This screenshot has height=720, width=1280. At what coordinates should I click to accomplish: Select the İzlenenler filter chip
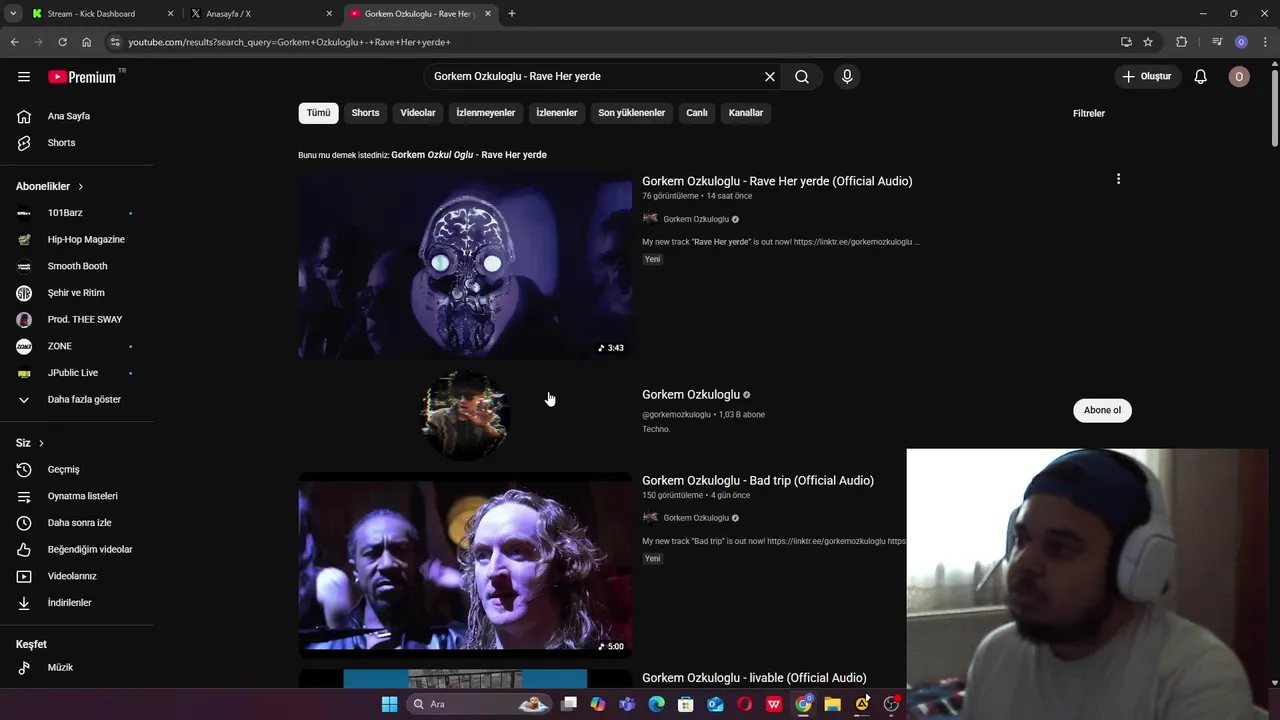pos(556,113)
